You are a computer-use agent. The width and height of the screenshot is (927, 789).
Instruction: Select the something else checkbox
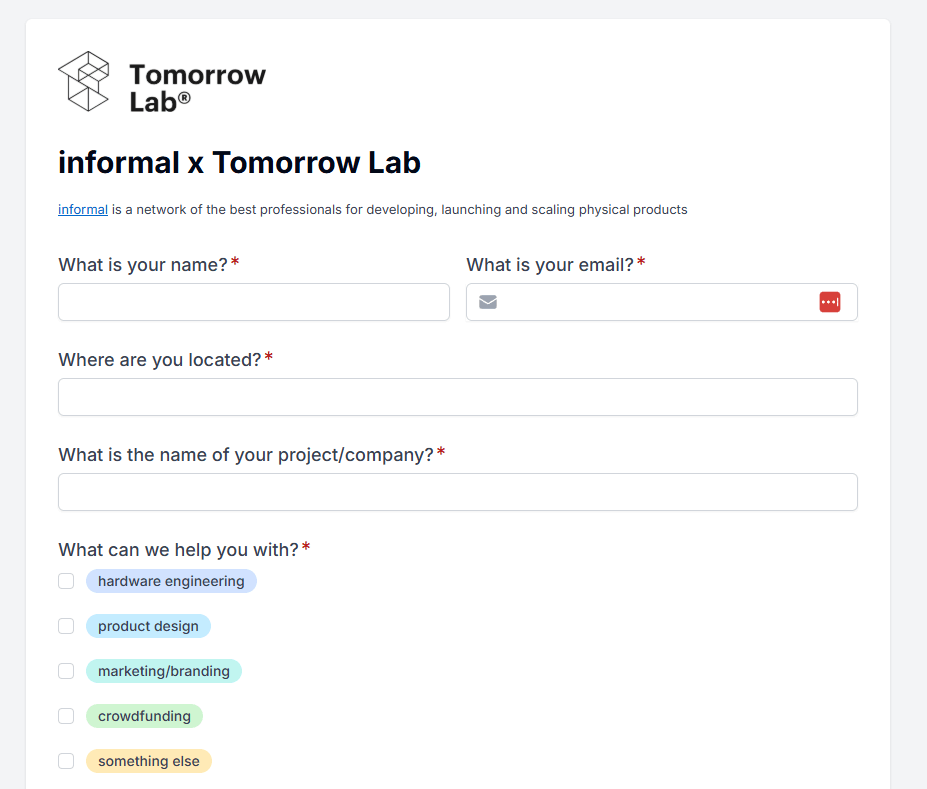point(66,761)
